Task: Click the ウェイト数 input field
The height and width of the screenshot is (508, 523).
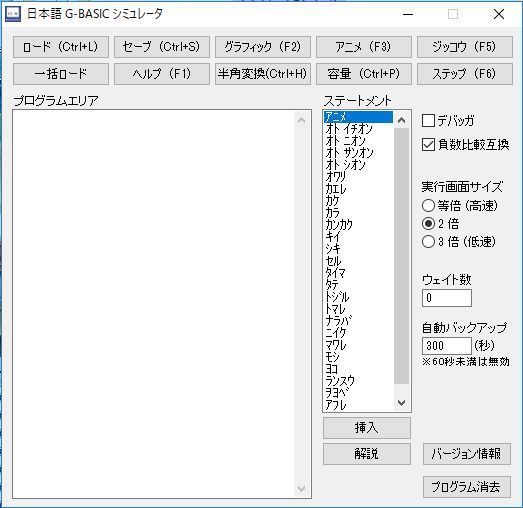Action: [447, 298]
